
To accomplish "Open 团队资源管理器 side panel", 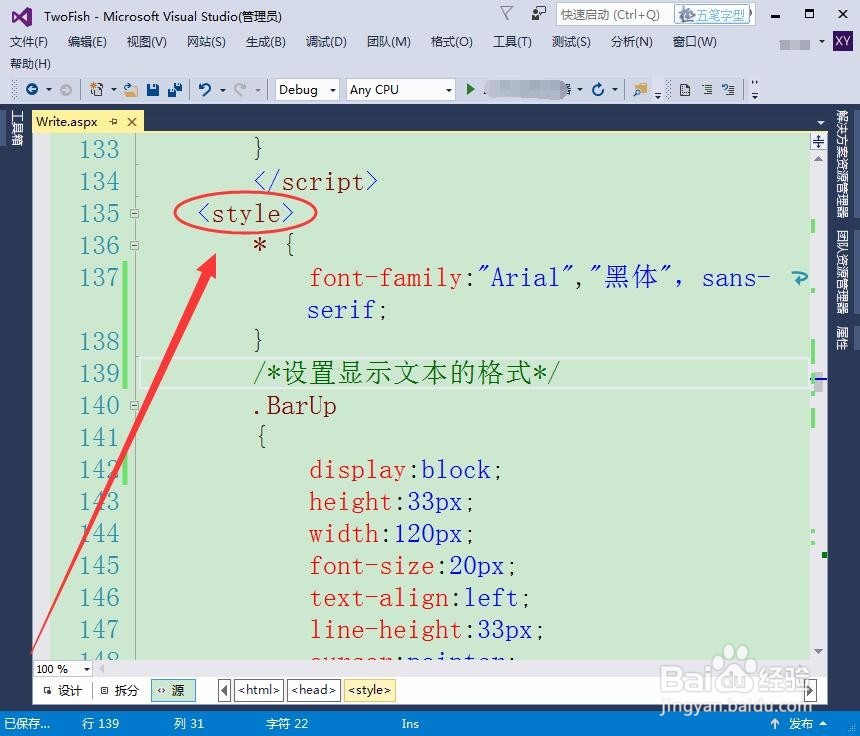I will tap(842, 271).
